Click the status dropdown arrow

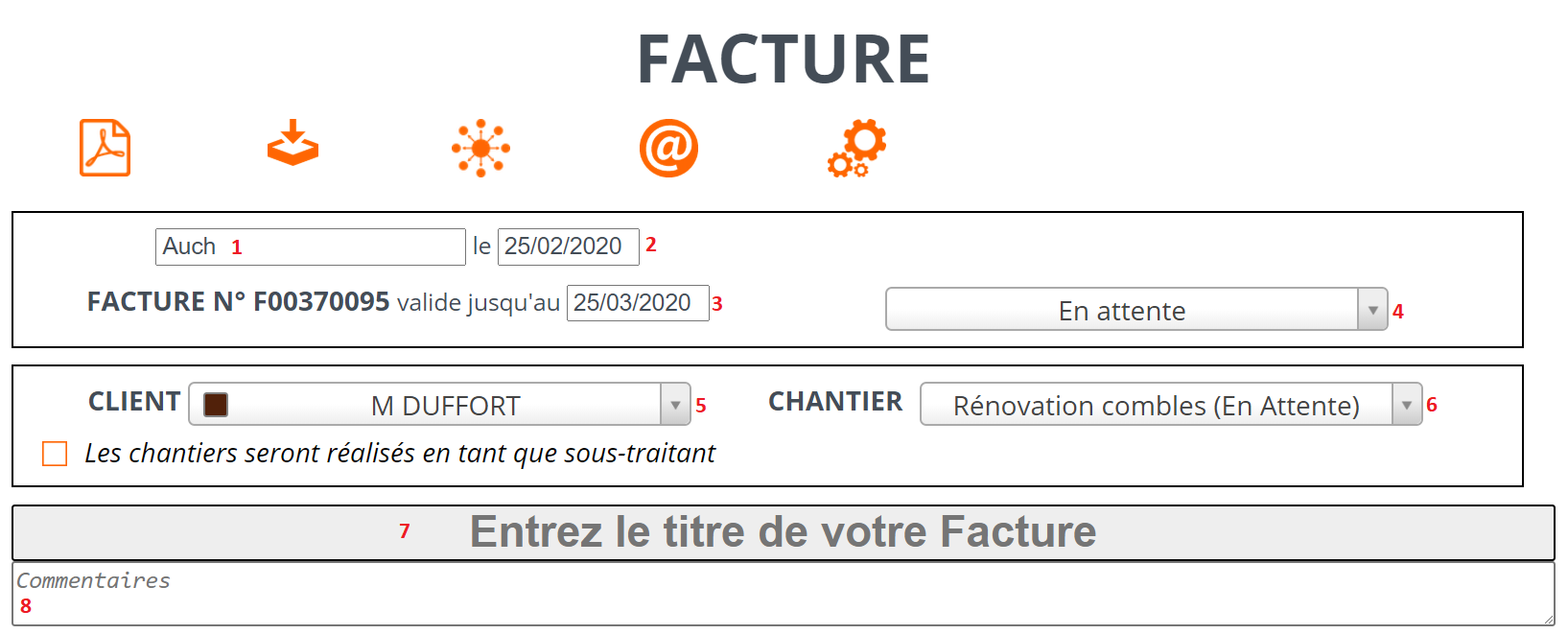[1372, 310]
